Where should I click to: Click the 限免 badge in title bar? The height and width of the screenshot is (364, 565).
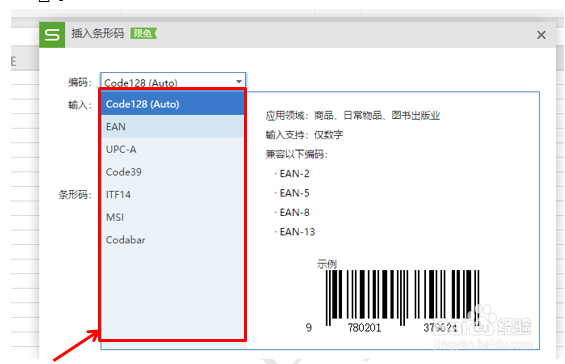(x=143, y=34)
